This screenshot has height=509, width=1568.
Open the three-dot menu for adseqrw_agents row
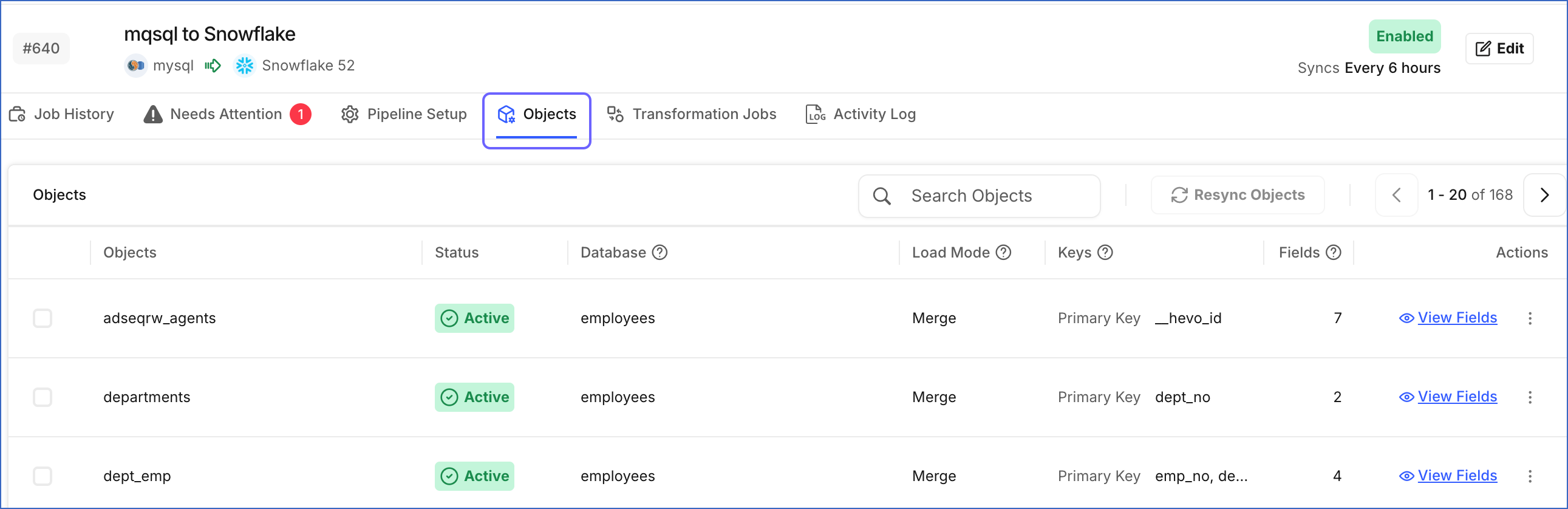click(x=1530, y=318)
